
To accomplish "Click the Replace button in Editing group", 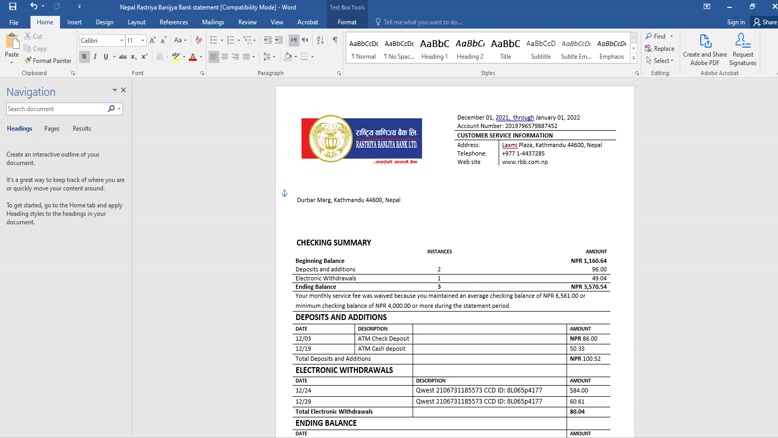I will point(660,48).
